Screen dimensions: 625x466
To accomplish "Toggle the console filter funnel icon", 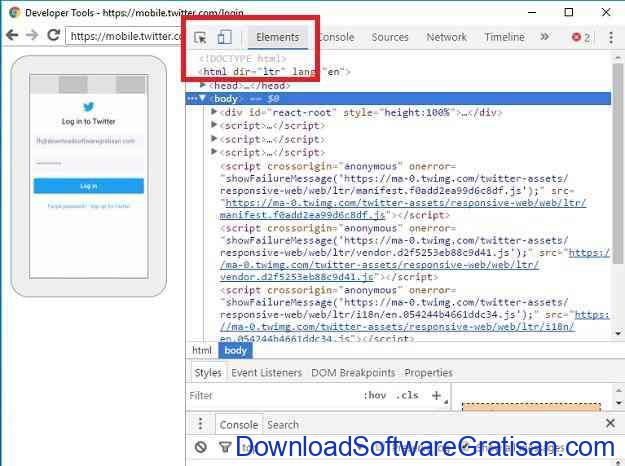I will (x=225, y=448).
